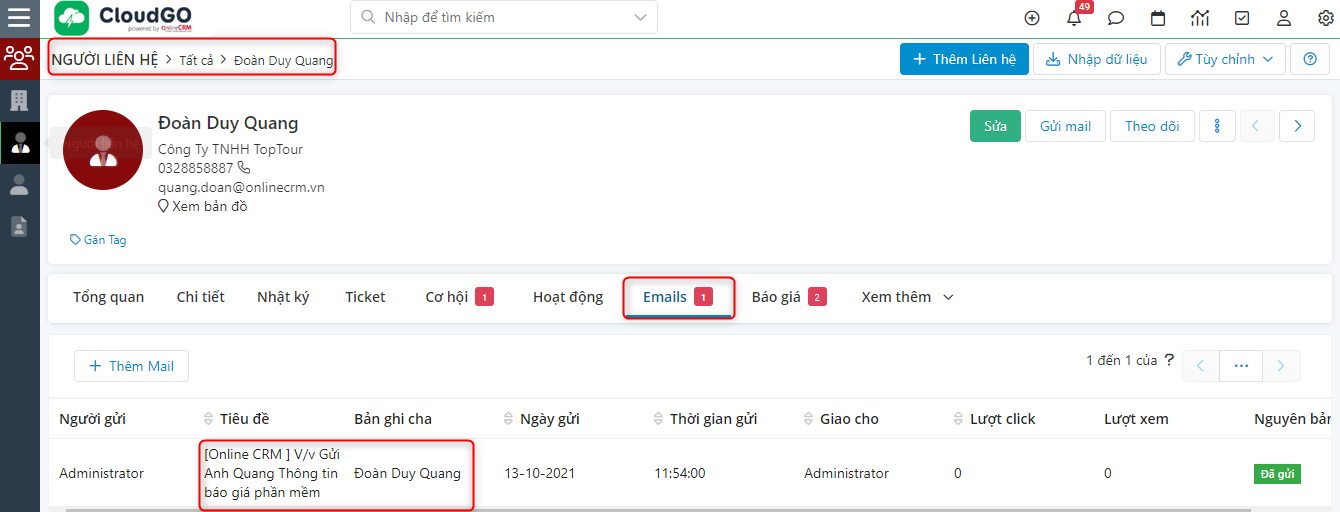Open the reports chart icon
The height and width of the screenshot is (512, 1340).
(1200, 18)
